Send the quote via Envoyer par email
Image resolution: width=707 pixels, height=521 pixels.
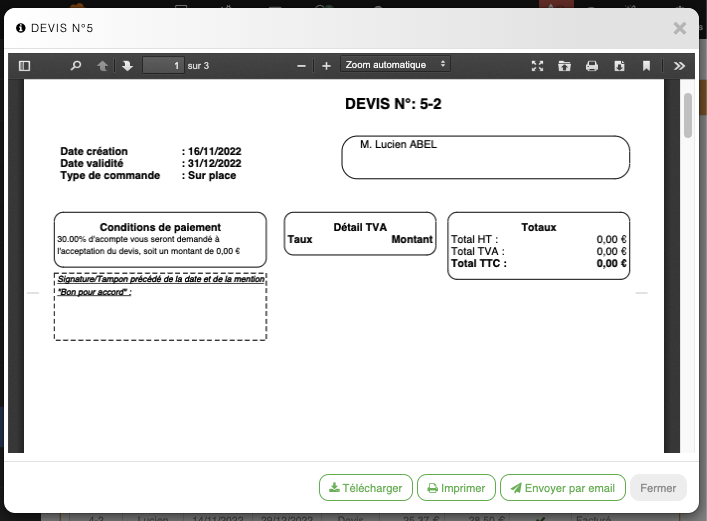[562, 488]
